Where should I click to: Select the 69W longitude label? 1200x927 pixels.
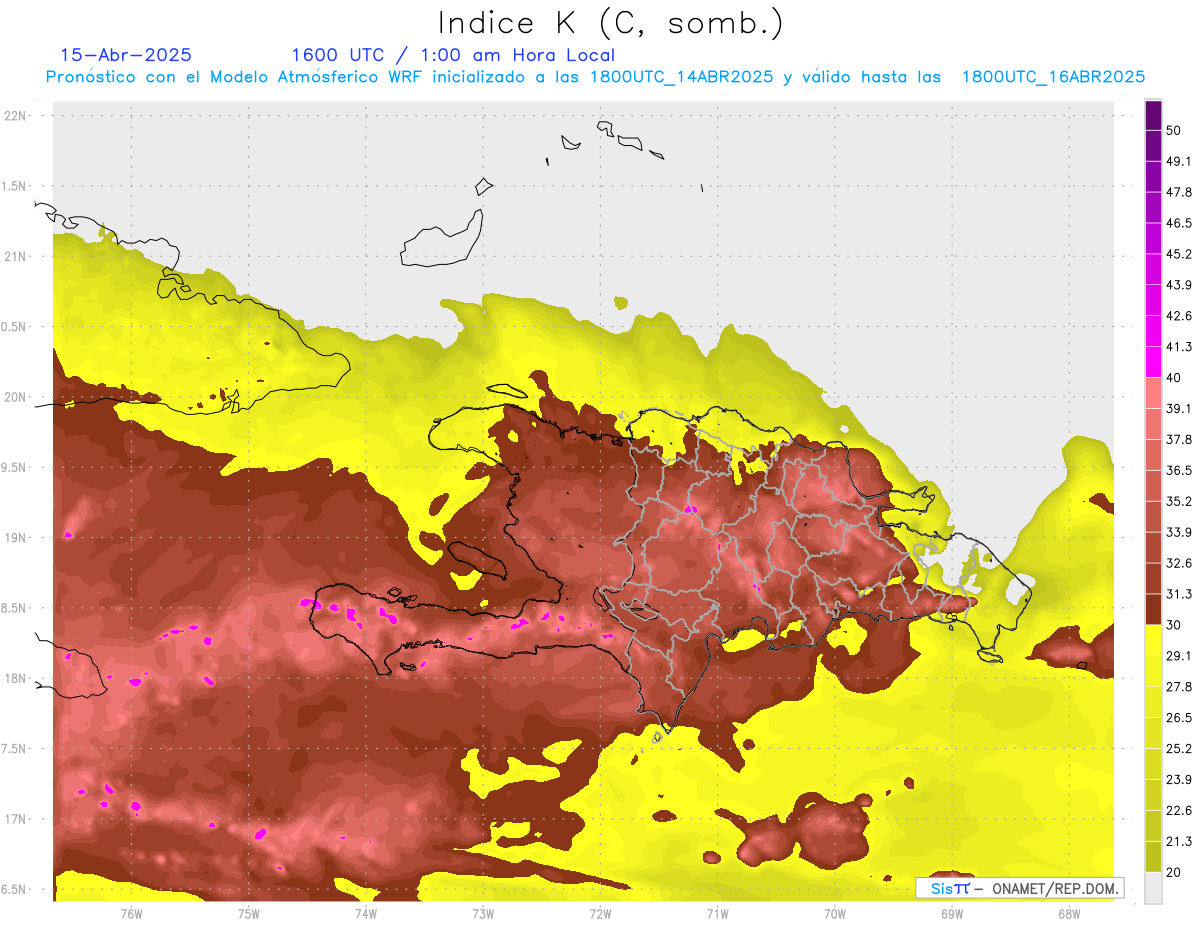pos(952,913)
